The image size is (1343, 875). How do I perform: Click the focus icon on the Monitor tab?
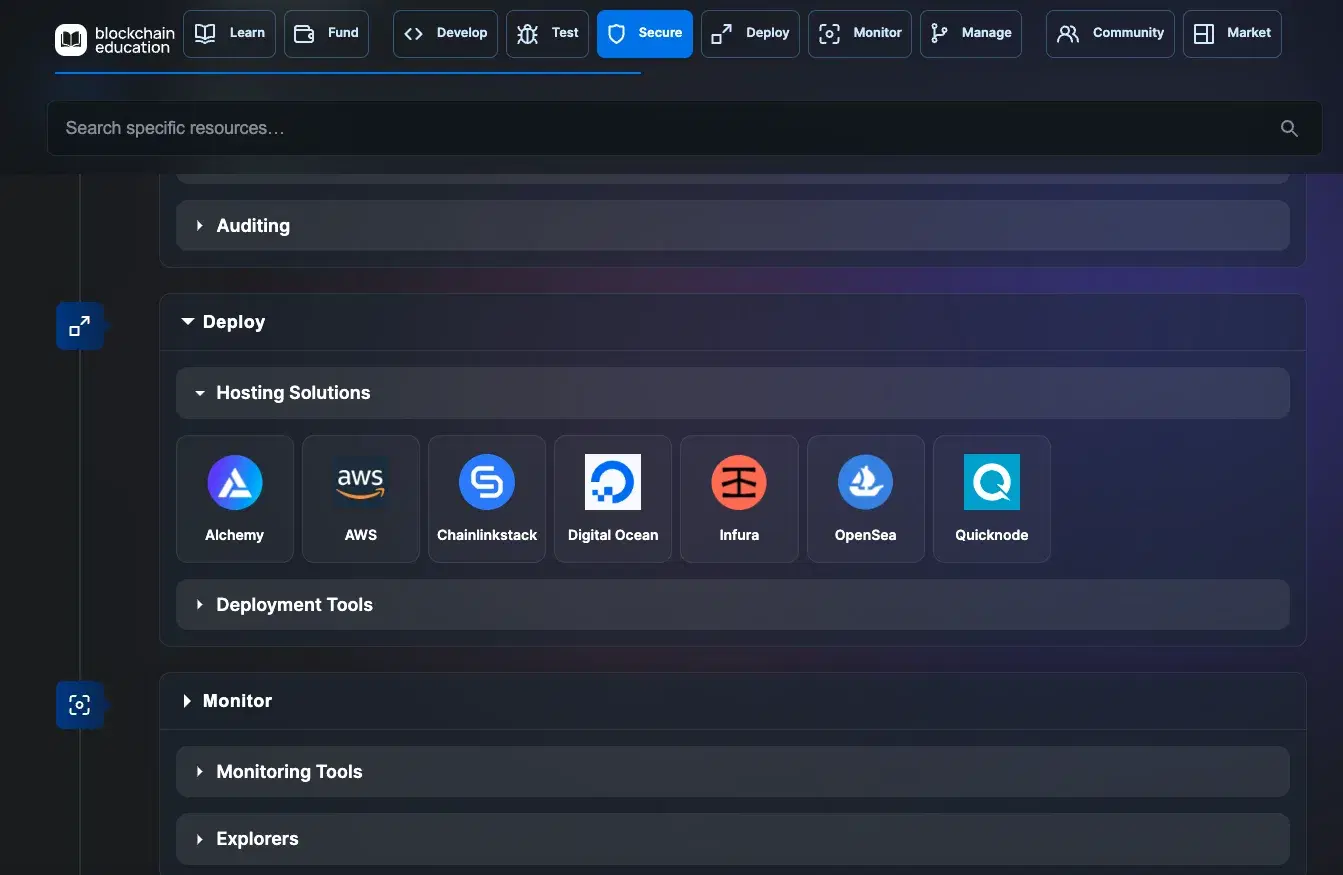(x=829, y=34)
